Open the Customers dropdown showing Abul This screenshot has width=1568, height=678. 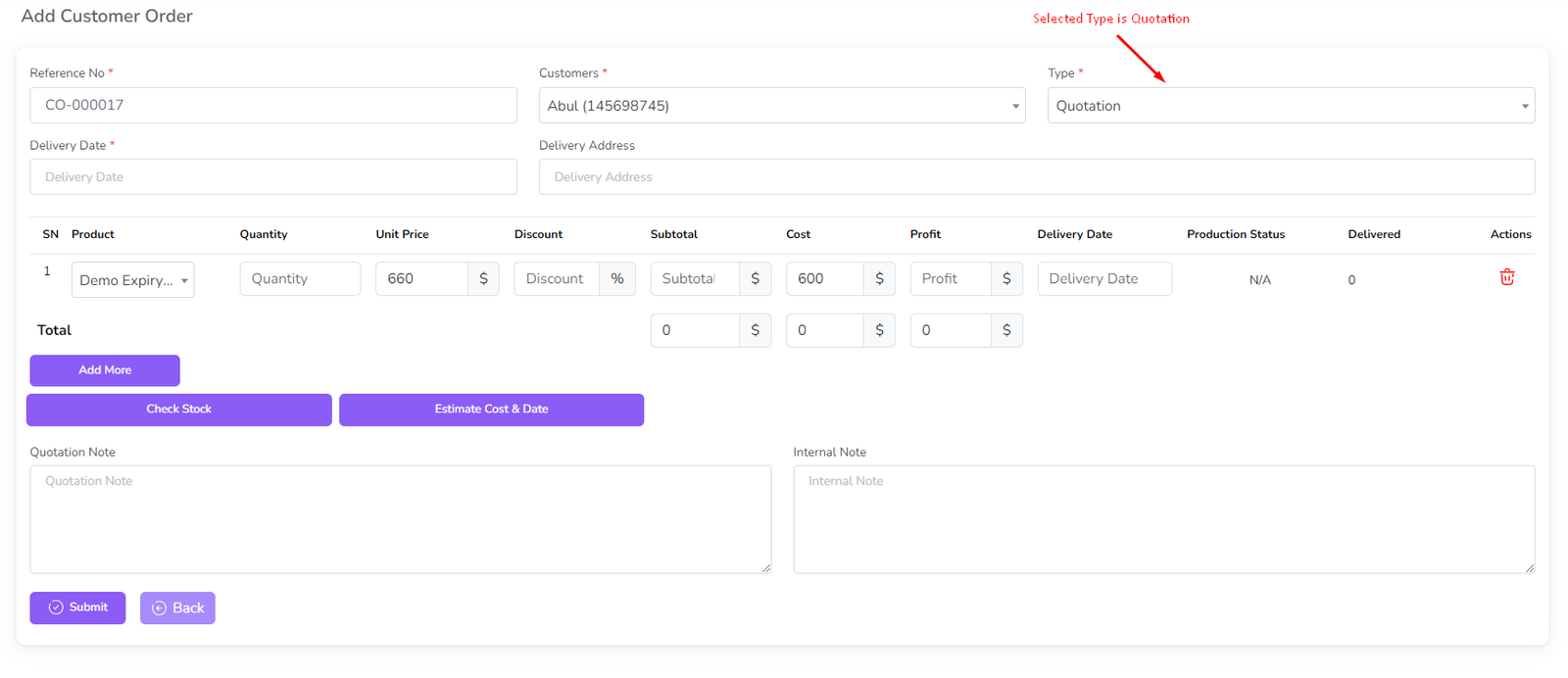click(781, 106)
